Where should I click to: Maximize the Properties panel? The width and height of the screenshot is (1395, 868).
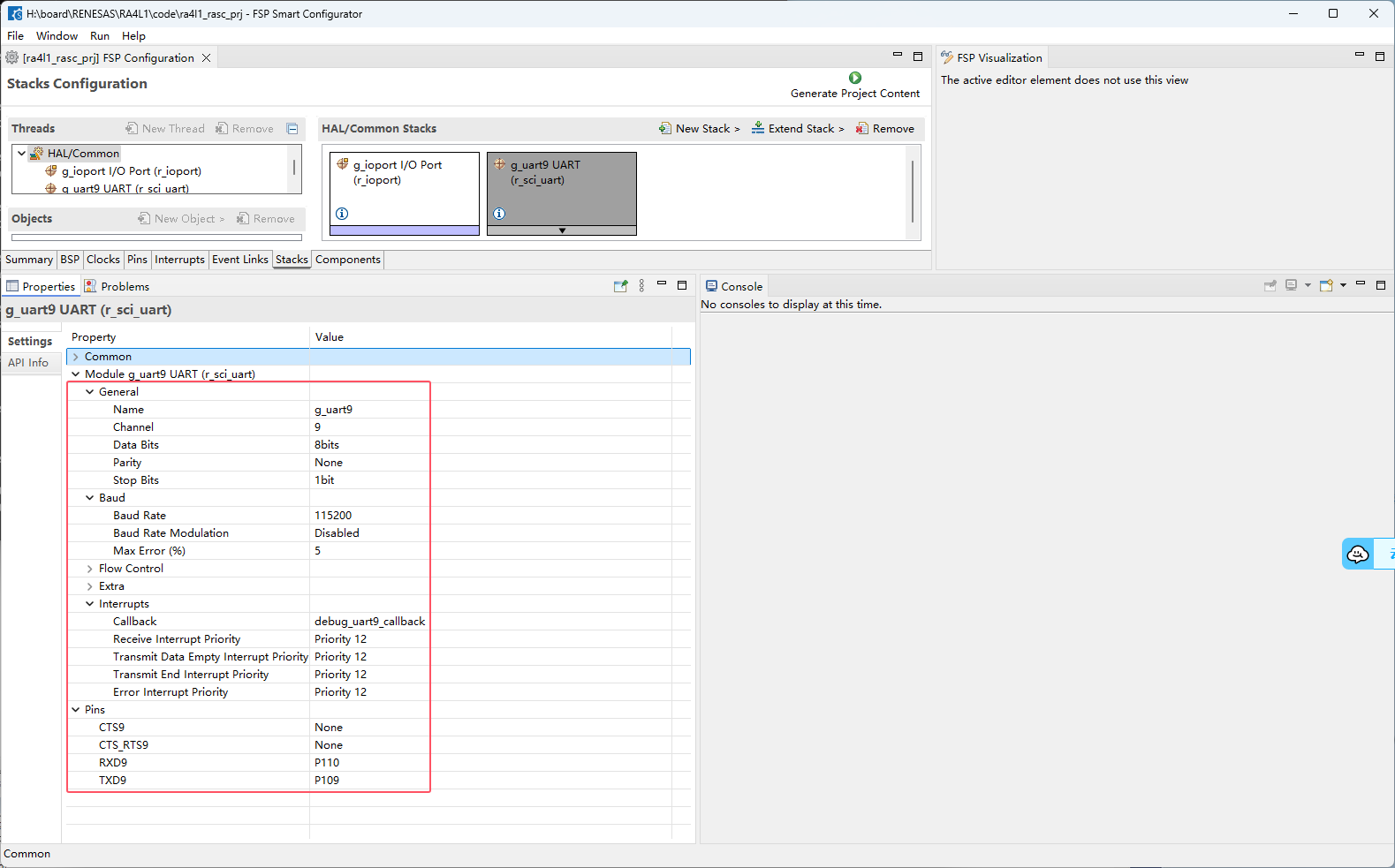[682, 285]
